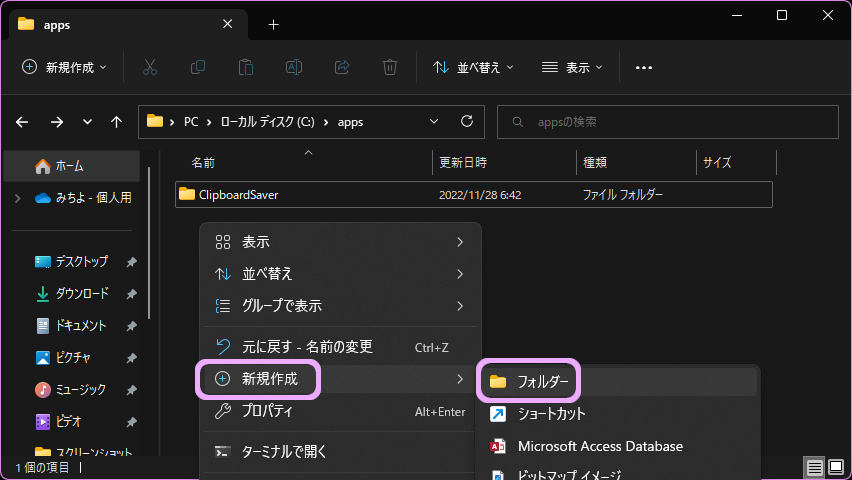
Task: Click ローカル ディスク (C:) breadcrumb
Action: (x=267, y=122)
